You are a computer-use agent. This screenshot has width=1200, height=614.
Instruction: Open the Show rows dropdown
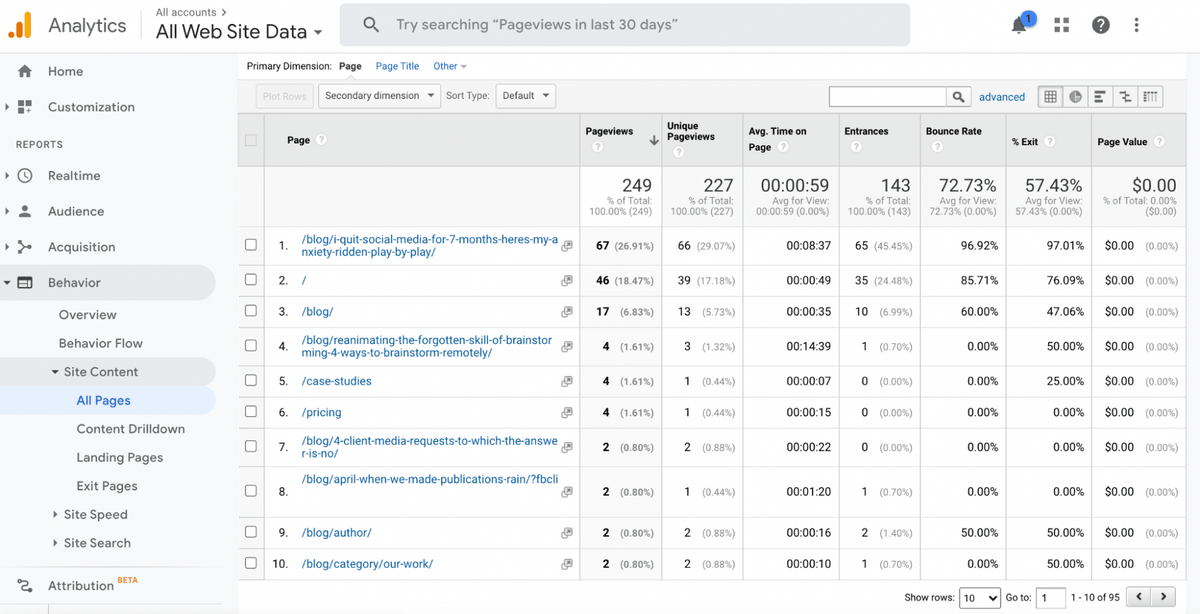click(x=979, y=597)
